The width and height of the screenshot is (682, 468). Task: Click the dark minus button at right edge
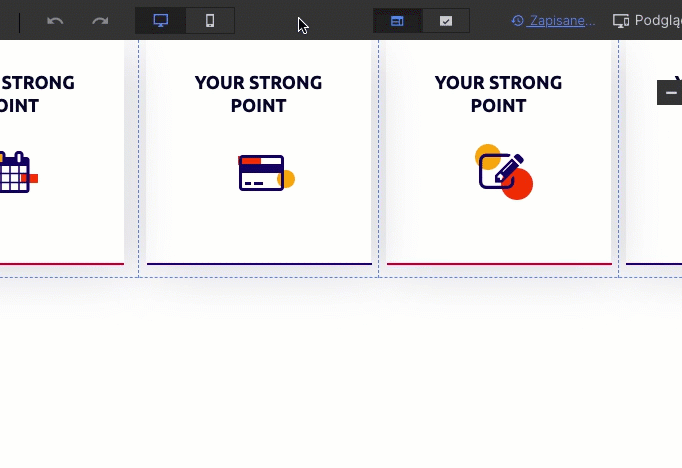pyautogui.click(x=670, y=92)
